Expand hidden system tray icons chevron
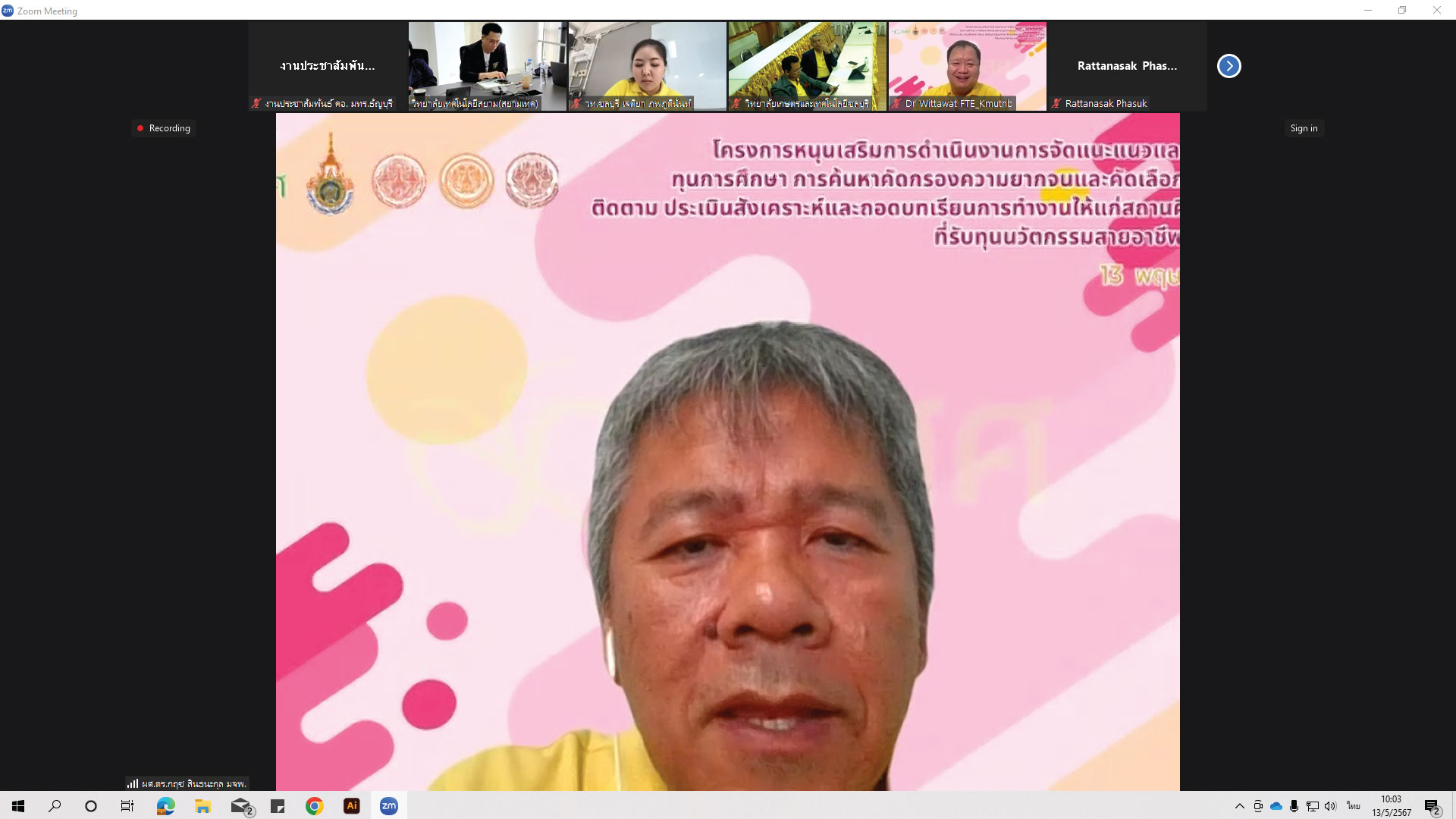 1239,806
